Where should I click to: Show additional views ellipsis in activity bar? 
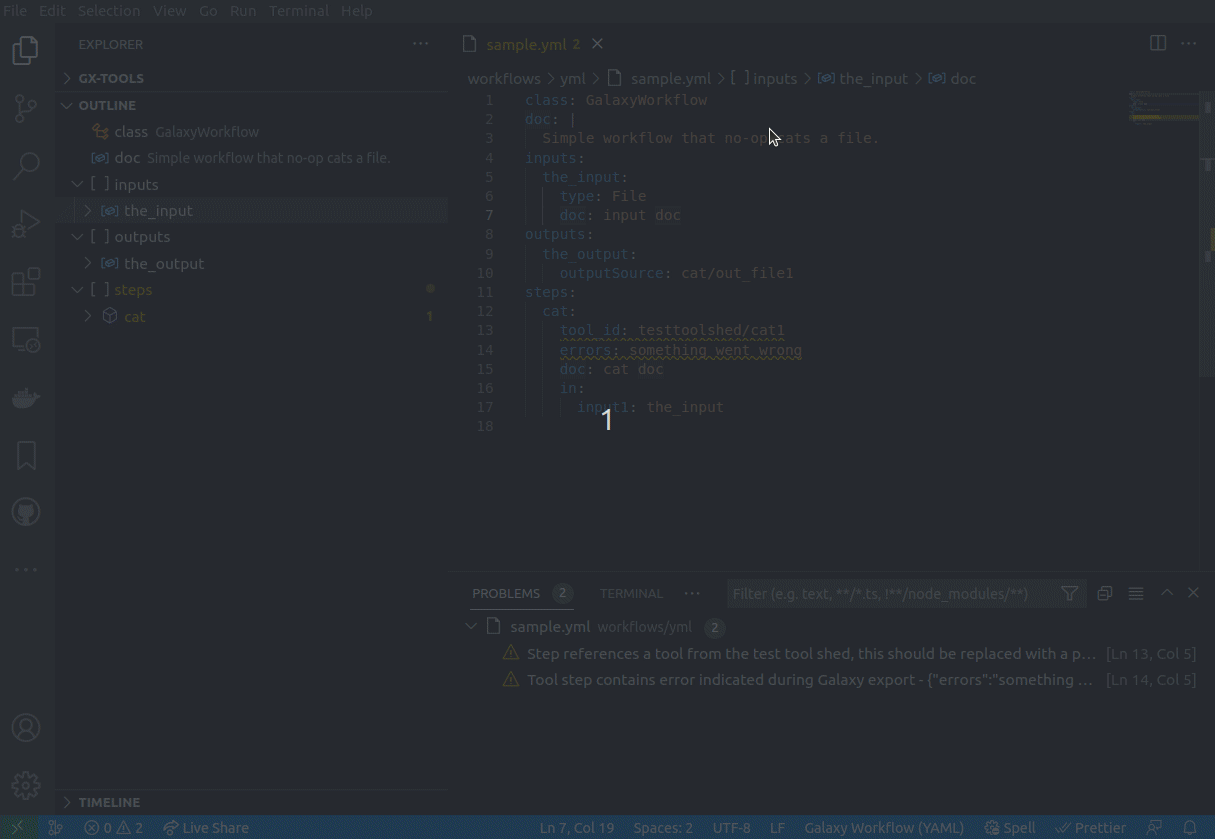coord(26,569)
